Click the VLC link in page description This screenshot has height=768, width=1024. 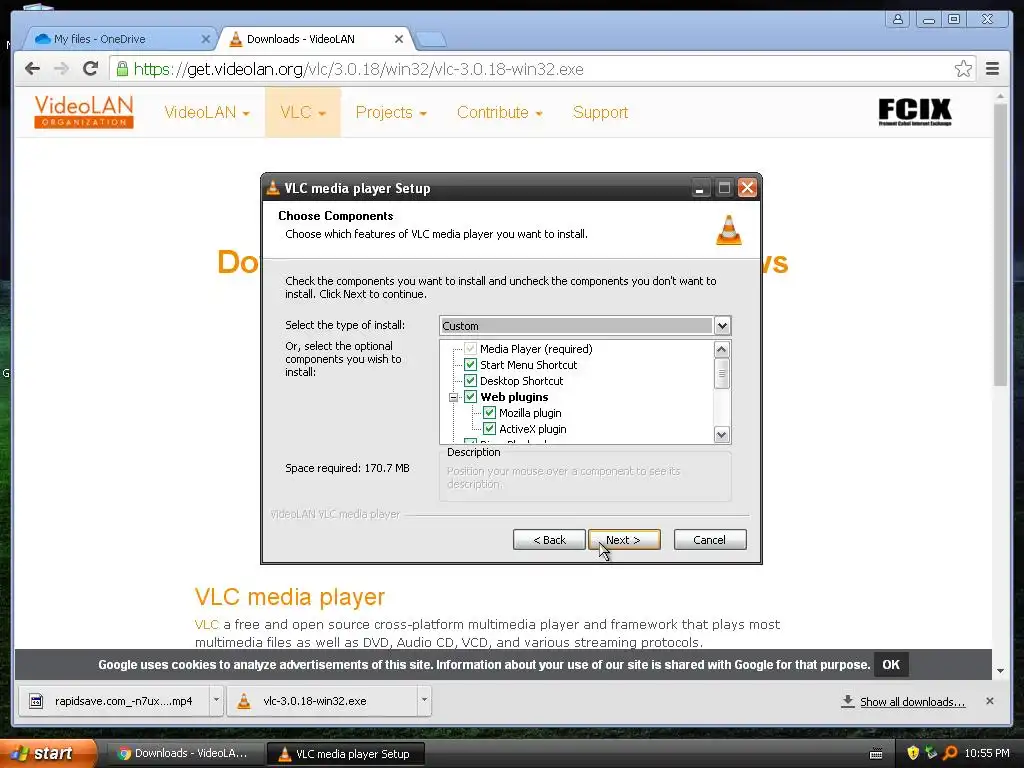[x=206, y=624]
